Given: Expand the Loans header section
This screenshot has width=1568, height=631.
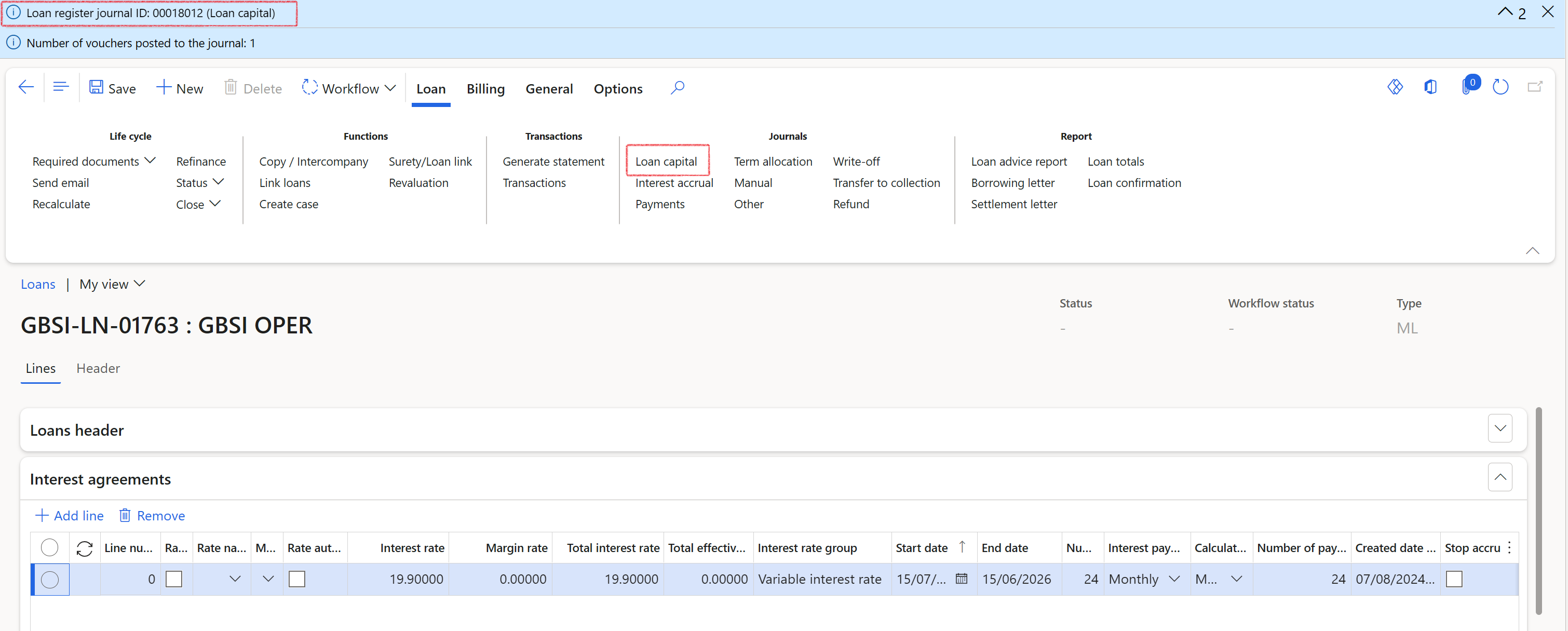Looking at the screenshot, I should (x=1499, y=429).
